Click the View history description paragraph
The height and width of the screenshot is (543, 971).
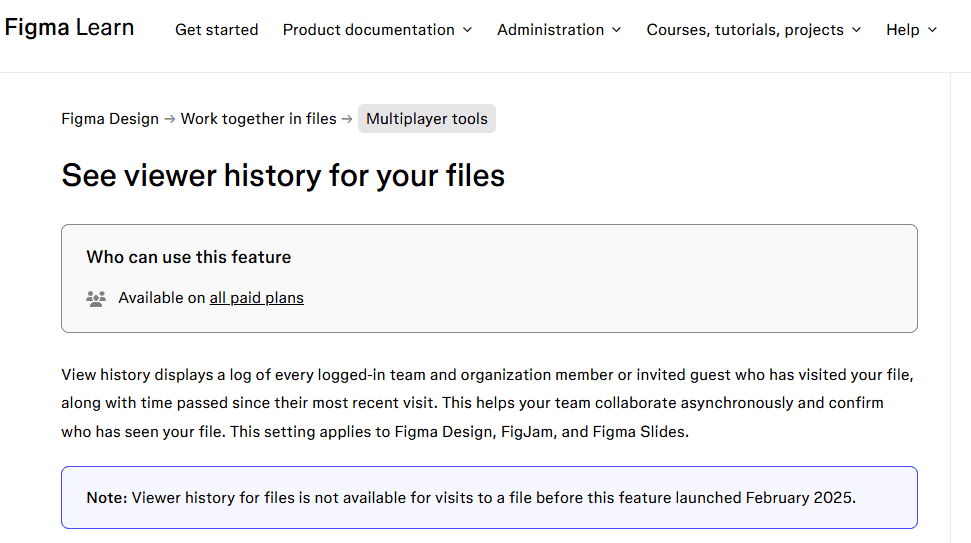(488, 403)
